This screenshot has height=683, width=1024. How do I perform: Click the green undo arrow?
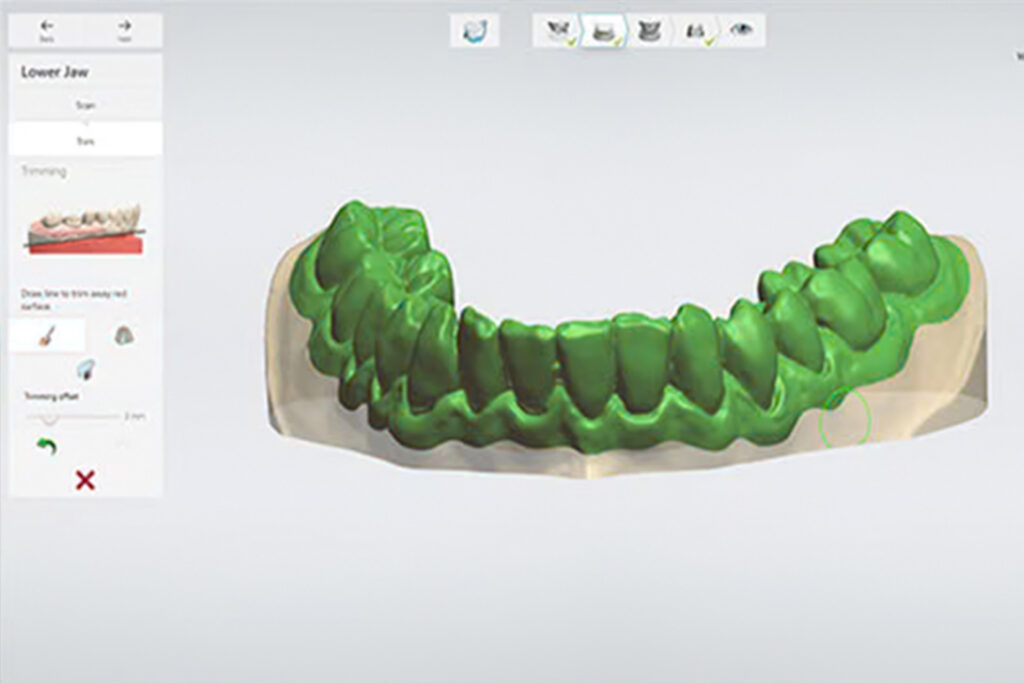[46, 446]
